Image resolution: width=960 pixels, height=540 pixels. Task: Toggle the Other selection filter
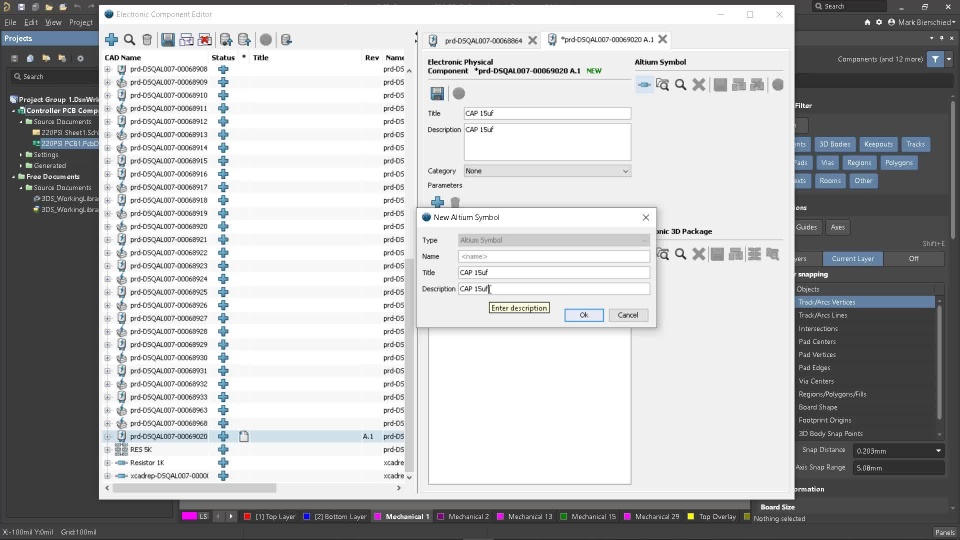pyautogui.click(x=863, y=181)
